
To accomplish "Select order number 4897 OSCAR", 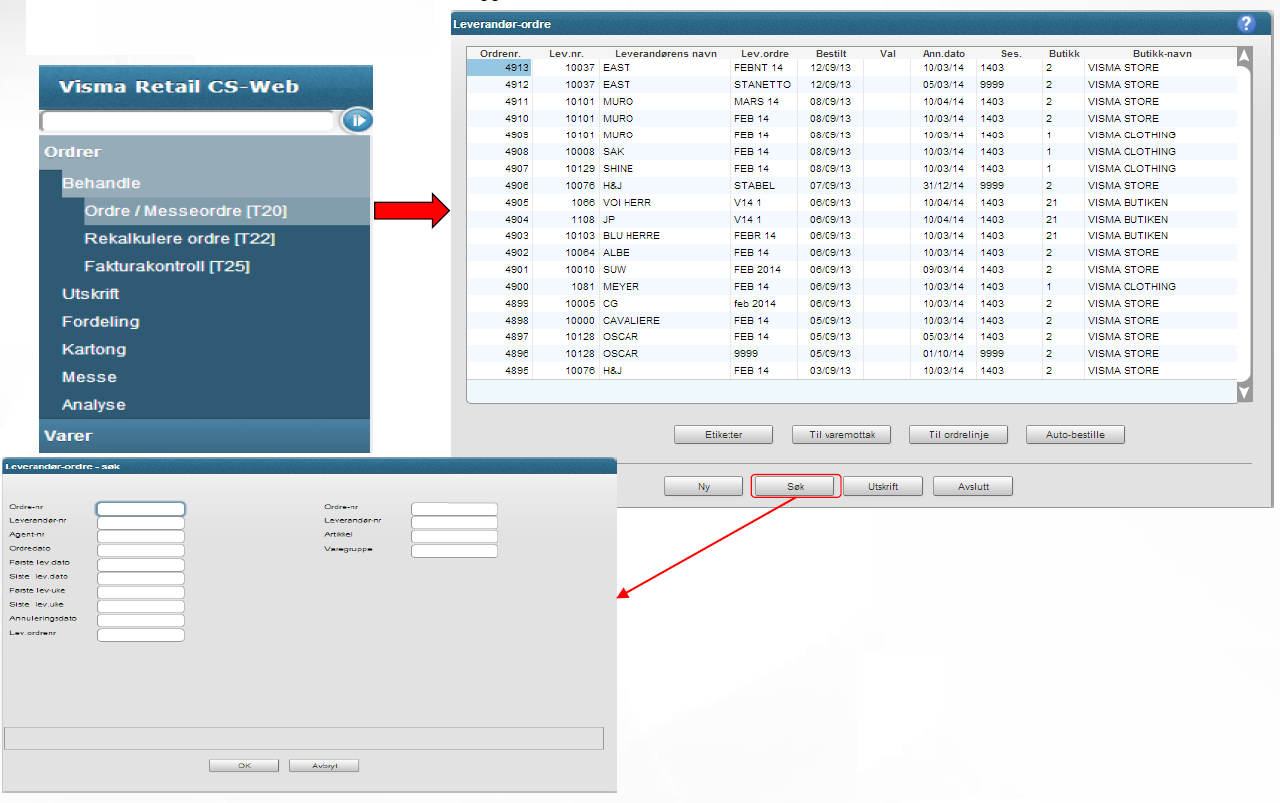I will [852, 337].
